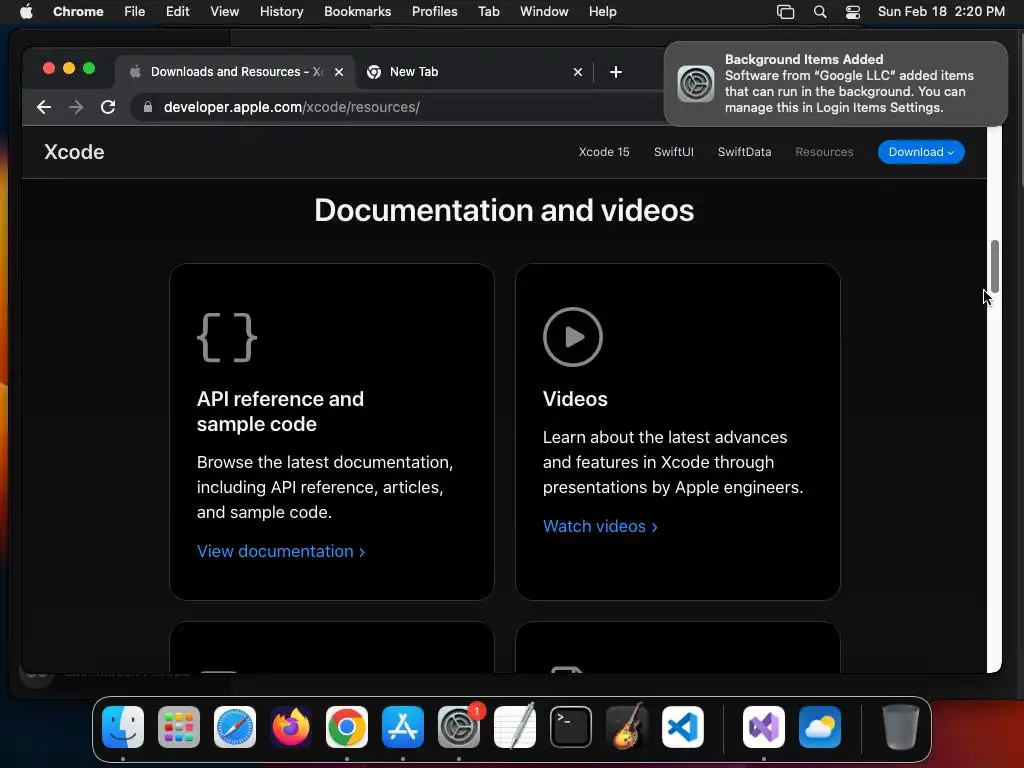Open the Resources nav link
The width and height of the screenshot is (1024, 768).
(824, 152)
